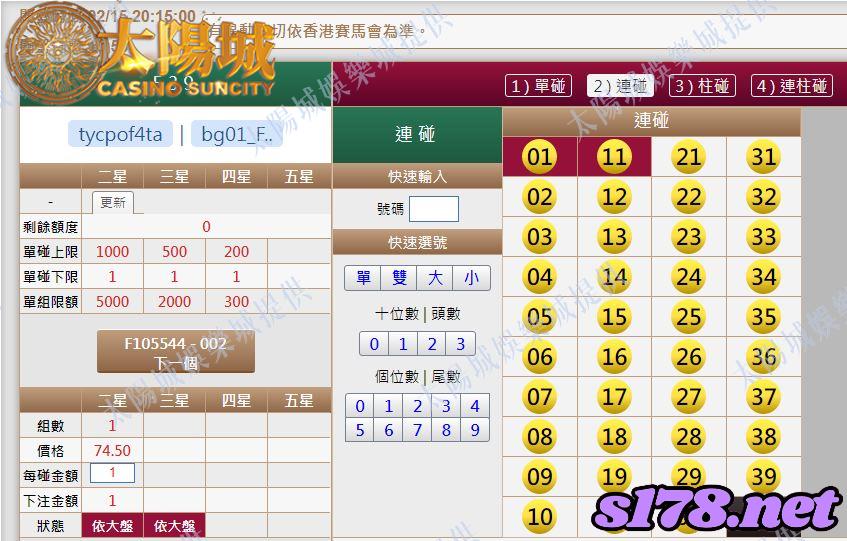Click the 74.50 price value
This screenshot has width=847, height=541.
point(112,450)
